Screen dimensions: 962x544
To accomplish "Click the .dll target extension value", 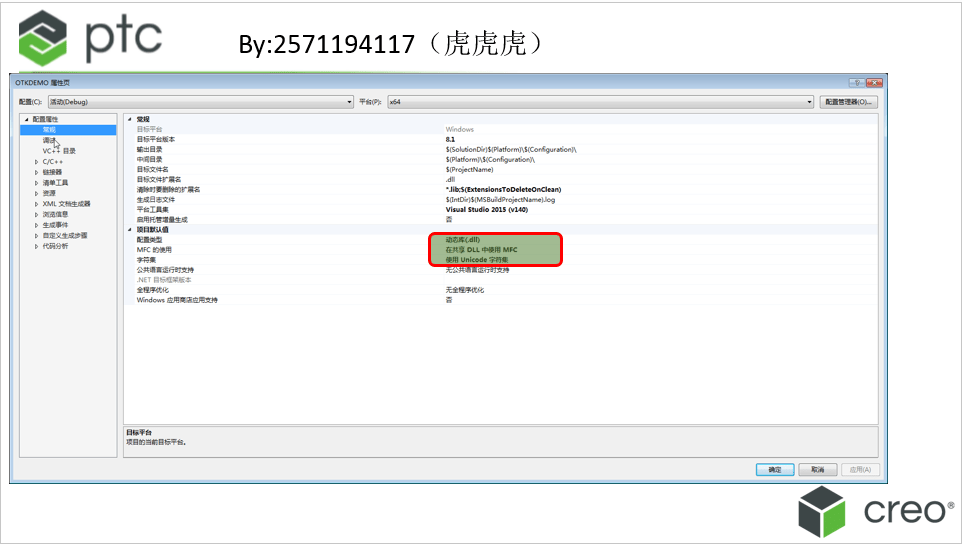I will tap(450, 179).
